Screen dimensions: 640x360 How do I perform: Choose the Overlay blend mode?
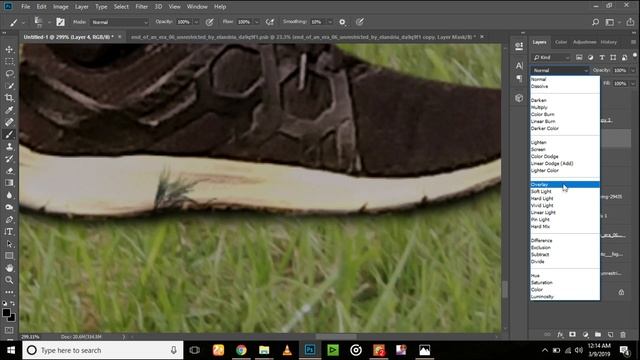[x=565, y=184]
